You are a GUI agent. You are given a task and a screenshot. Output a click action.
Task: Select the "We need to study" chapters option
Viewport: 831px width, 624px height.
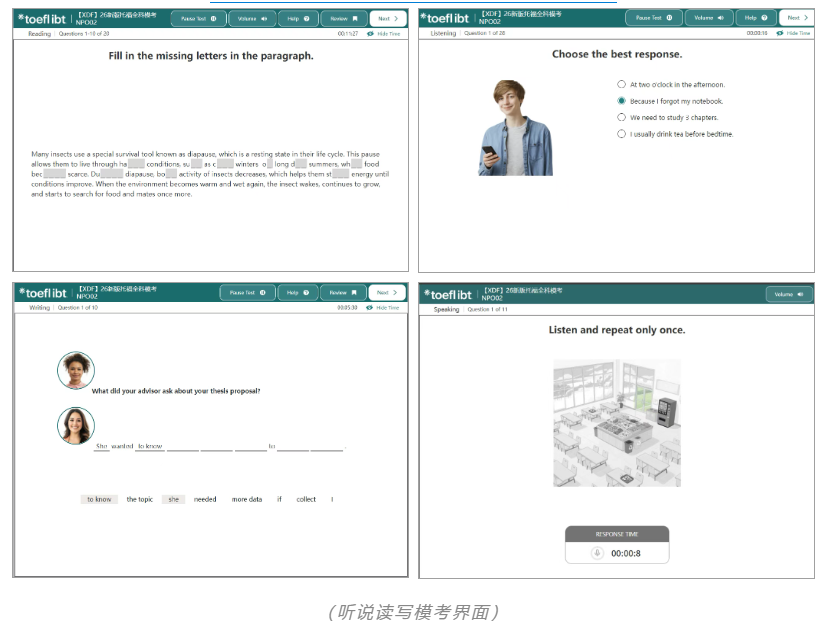click(x=622, y=117)
